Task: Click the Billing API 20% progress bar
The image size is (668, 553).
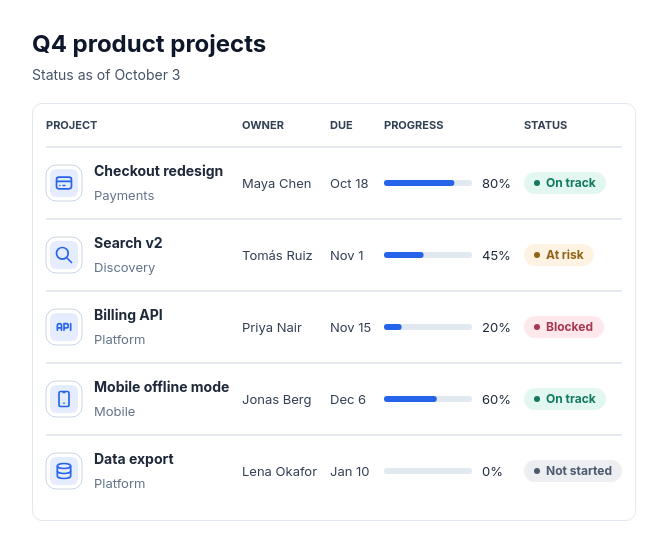Action: (x=428, y=327)
